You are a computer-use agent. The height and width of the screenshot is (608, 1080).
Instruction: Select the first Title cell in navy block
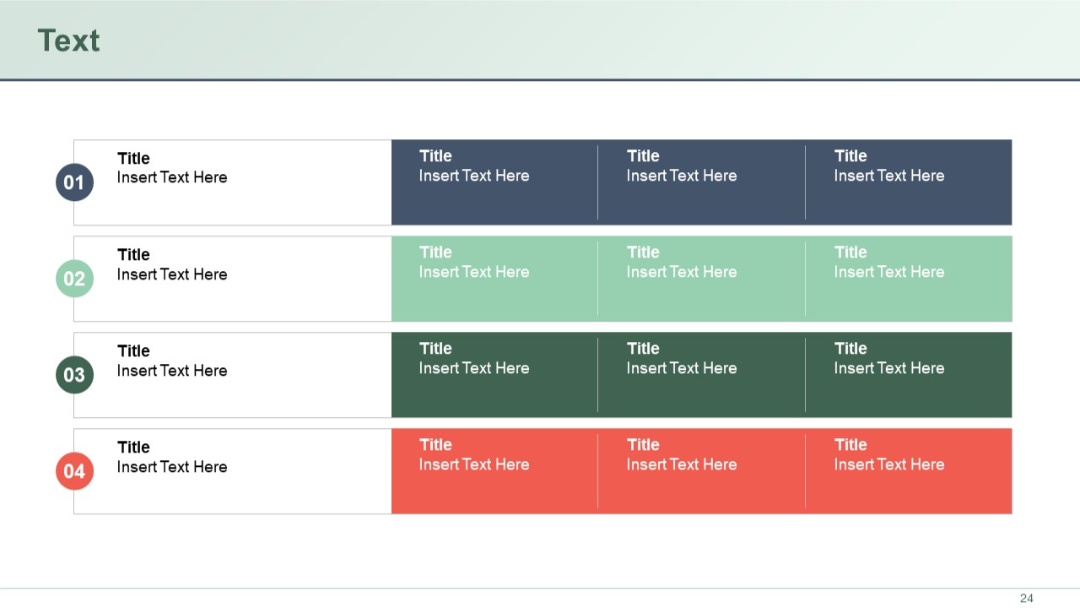[x=435, y=155]
